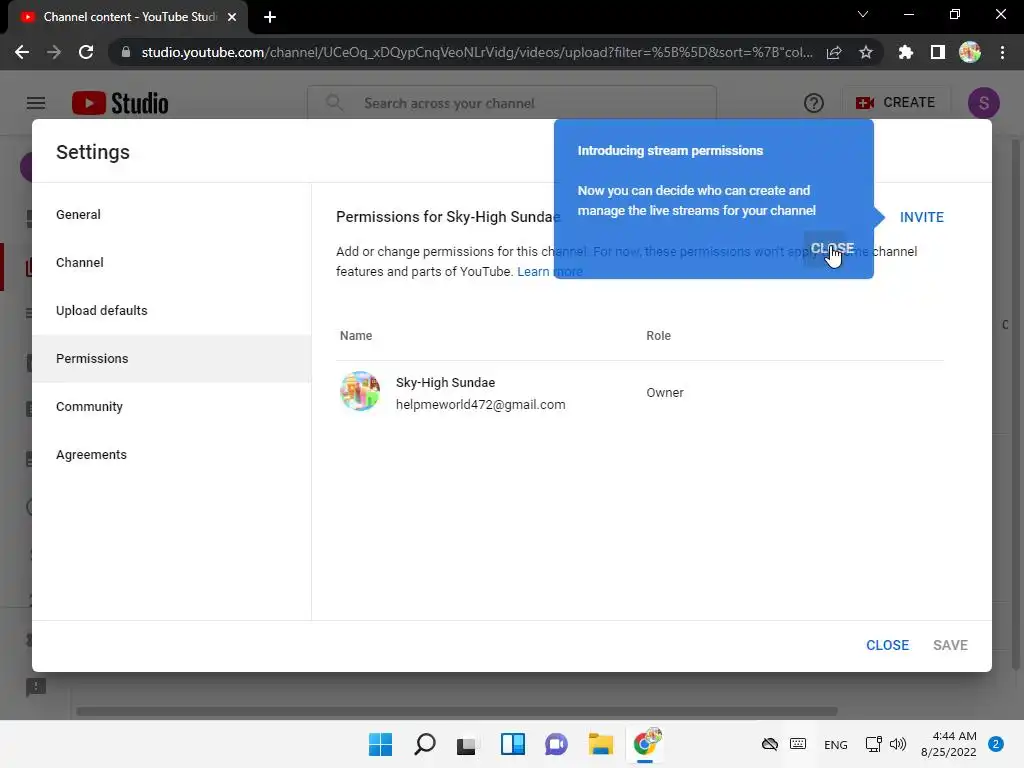Click the OneDrive cloud tray icon
This screenshot has width=1024, height=768.
coord(770,744)
